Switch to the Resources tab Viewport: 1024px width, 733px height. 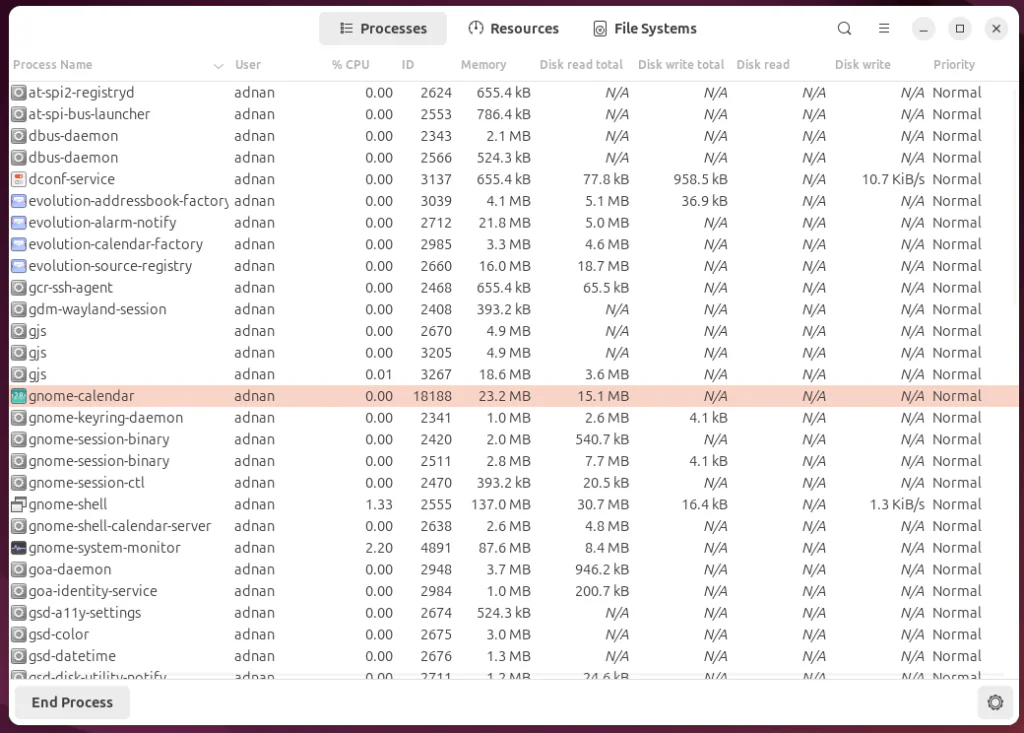(x=513, y=28)
